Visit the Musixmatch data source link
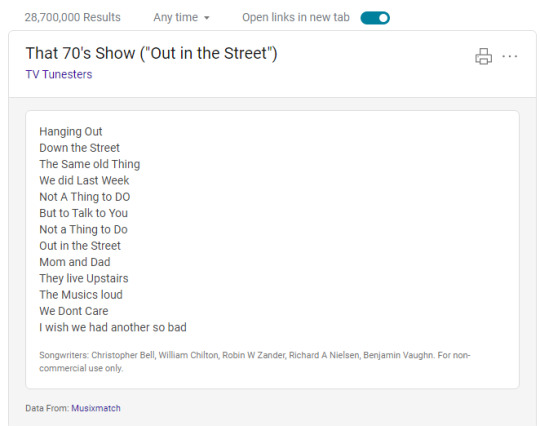Image resolution: width=540 pixels, height=426 pixels. tap(96, 408)
